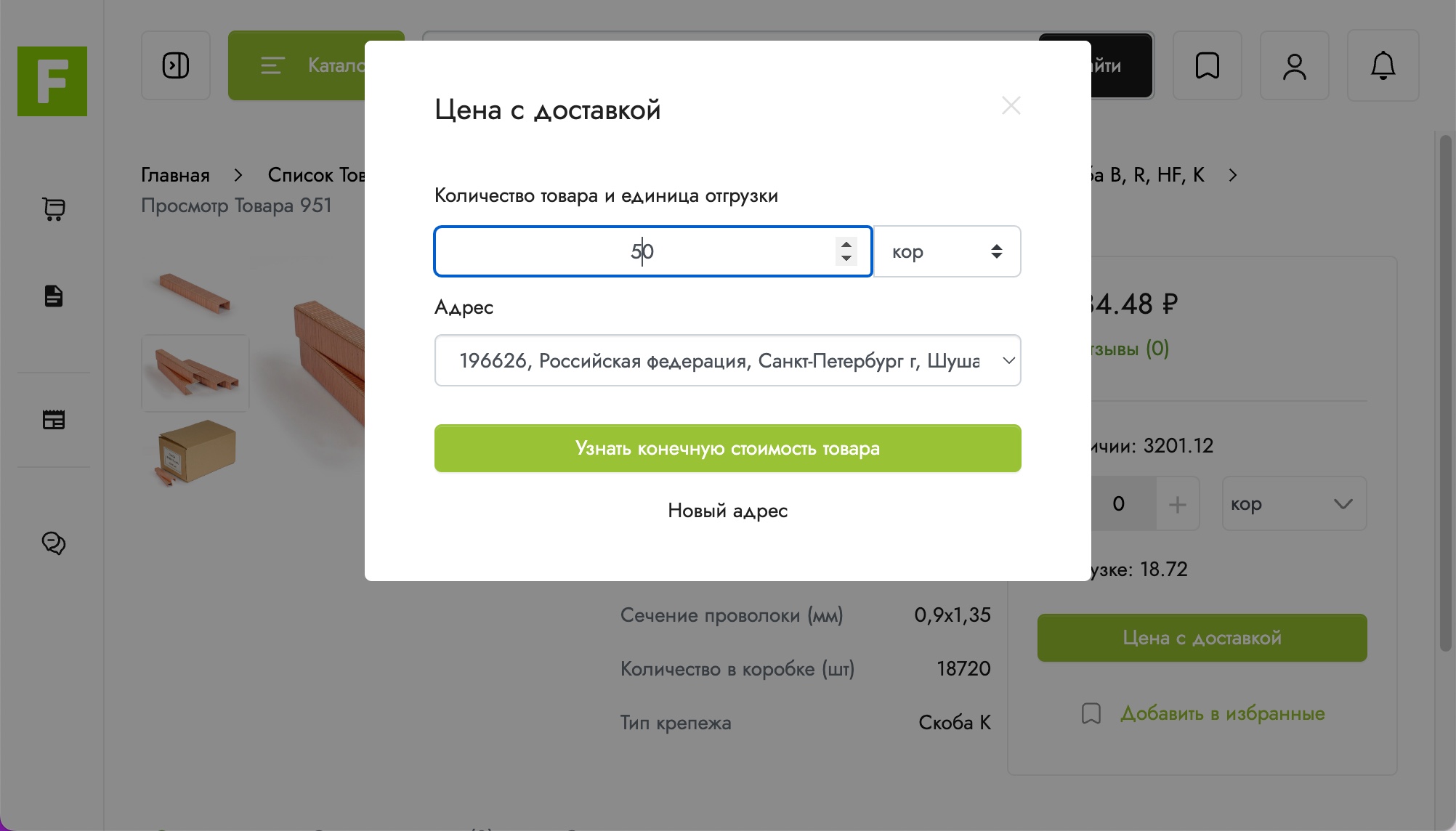Viewport: 1456px width, 831px height.
Task: Click Сечение проволоки (мм) label
Action: 732,615
